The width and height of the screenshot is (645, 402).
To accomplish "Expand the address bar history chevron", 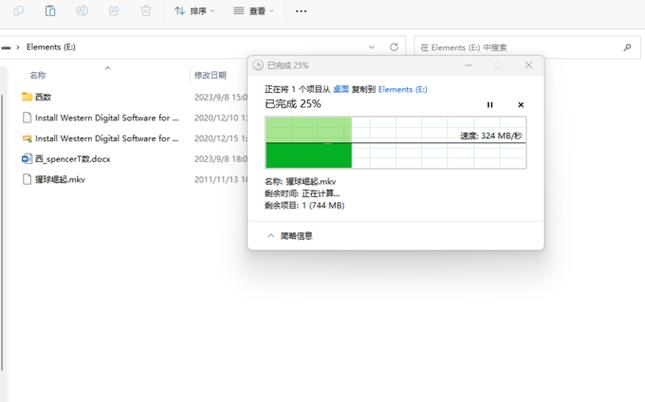I will coord(371,47).
